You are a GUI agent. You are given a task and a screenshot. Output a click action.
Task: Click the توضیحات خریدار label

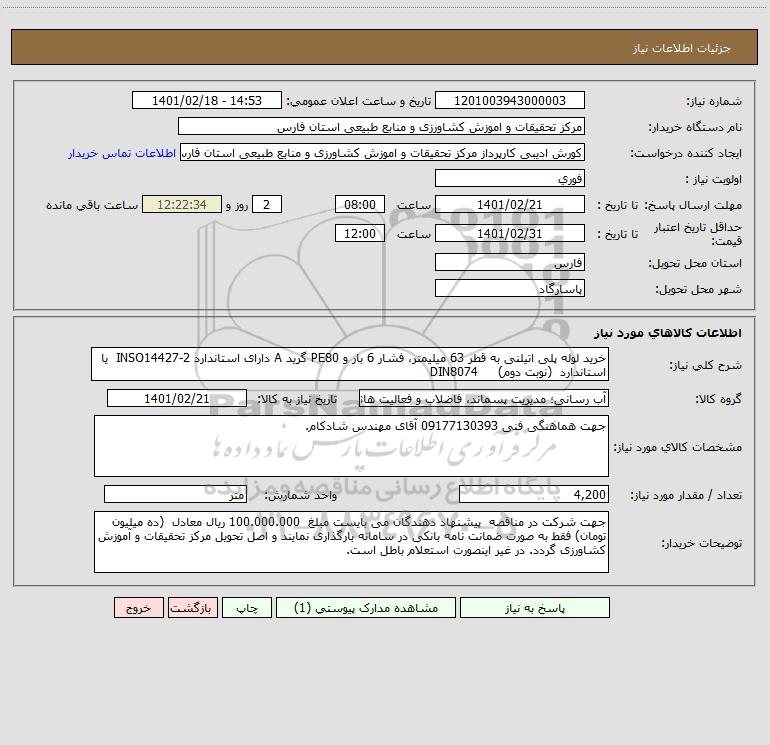coord(701,543)
